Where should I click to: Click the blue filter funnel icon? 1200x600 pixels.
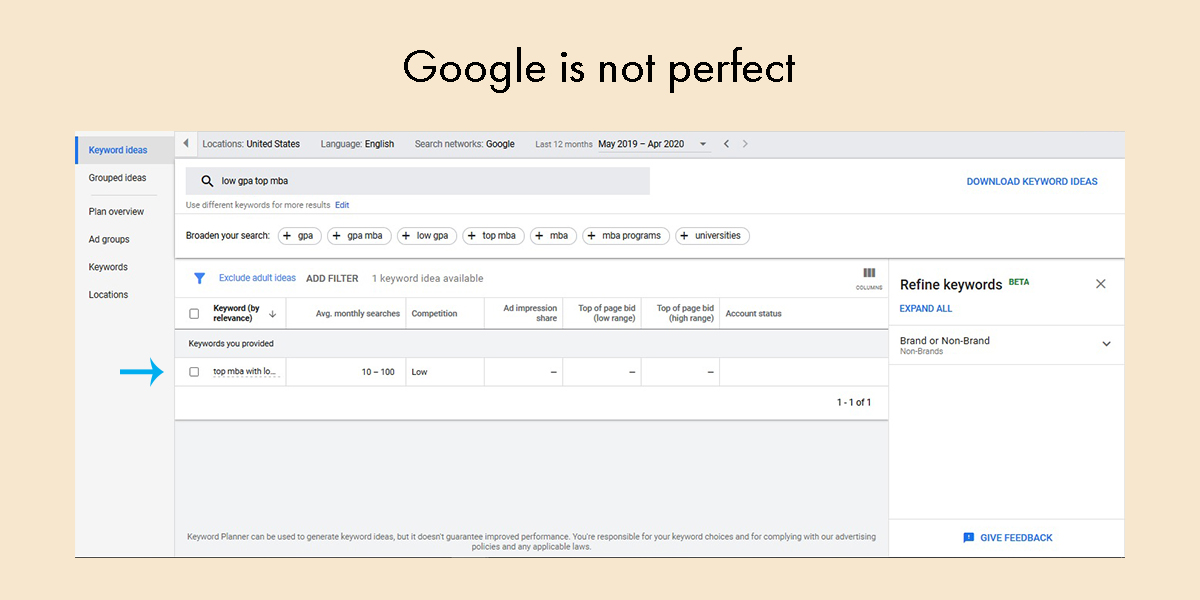click(x=199, y=278)
